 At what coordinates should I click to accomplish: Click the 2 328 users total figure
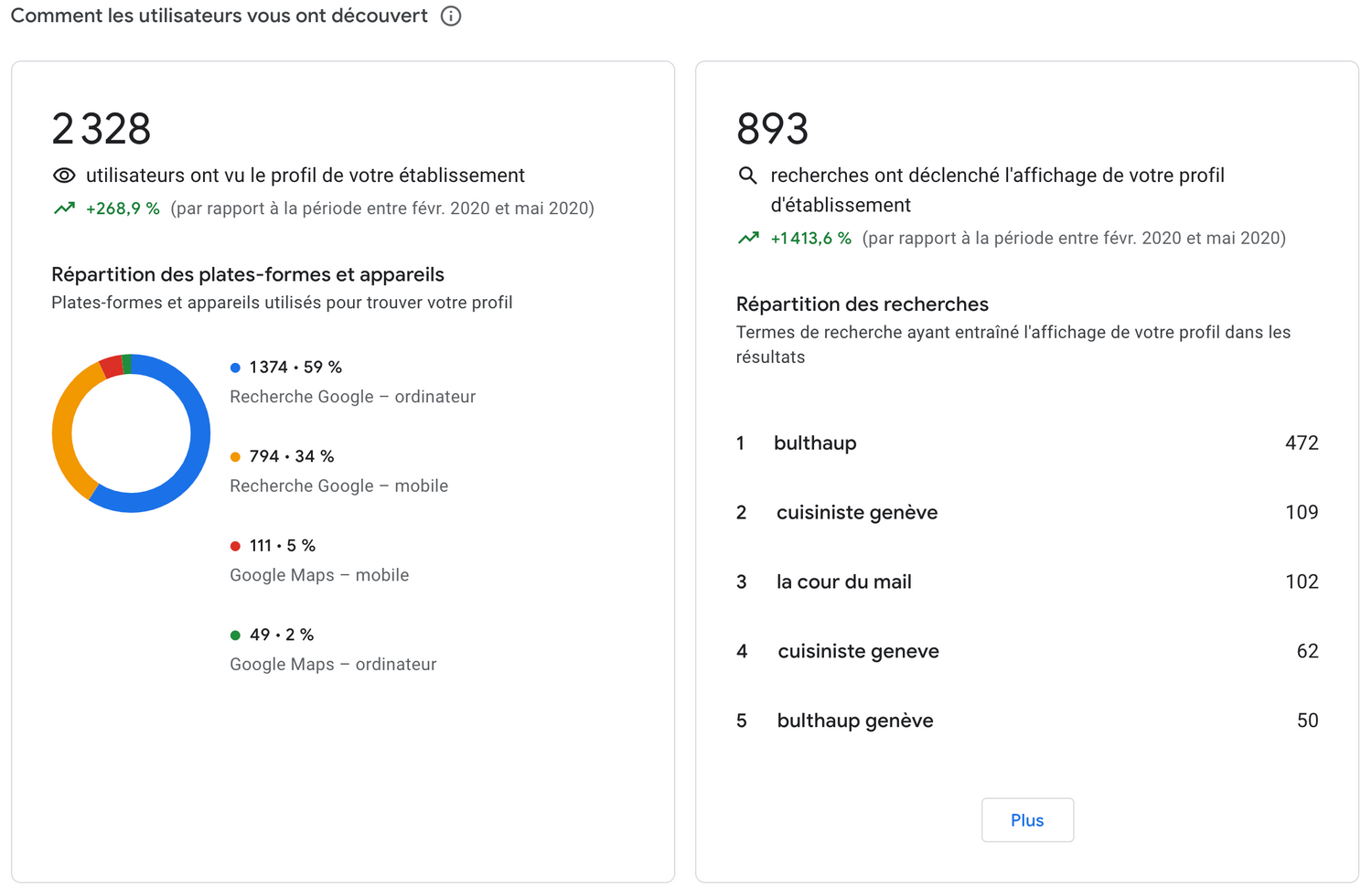[x=102, y=129]
